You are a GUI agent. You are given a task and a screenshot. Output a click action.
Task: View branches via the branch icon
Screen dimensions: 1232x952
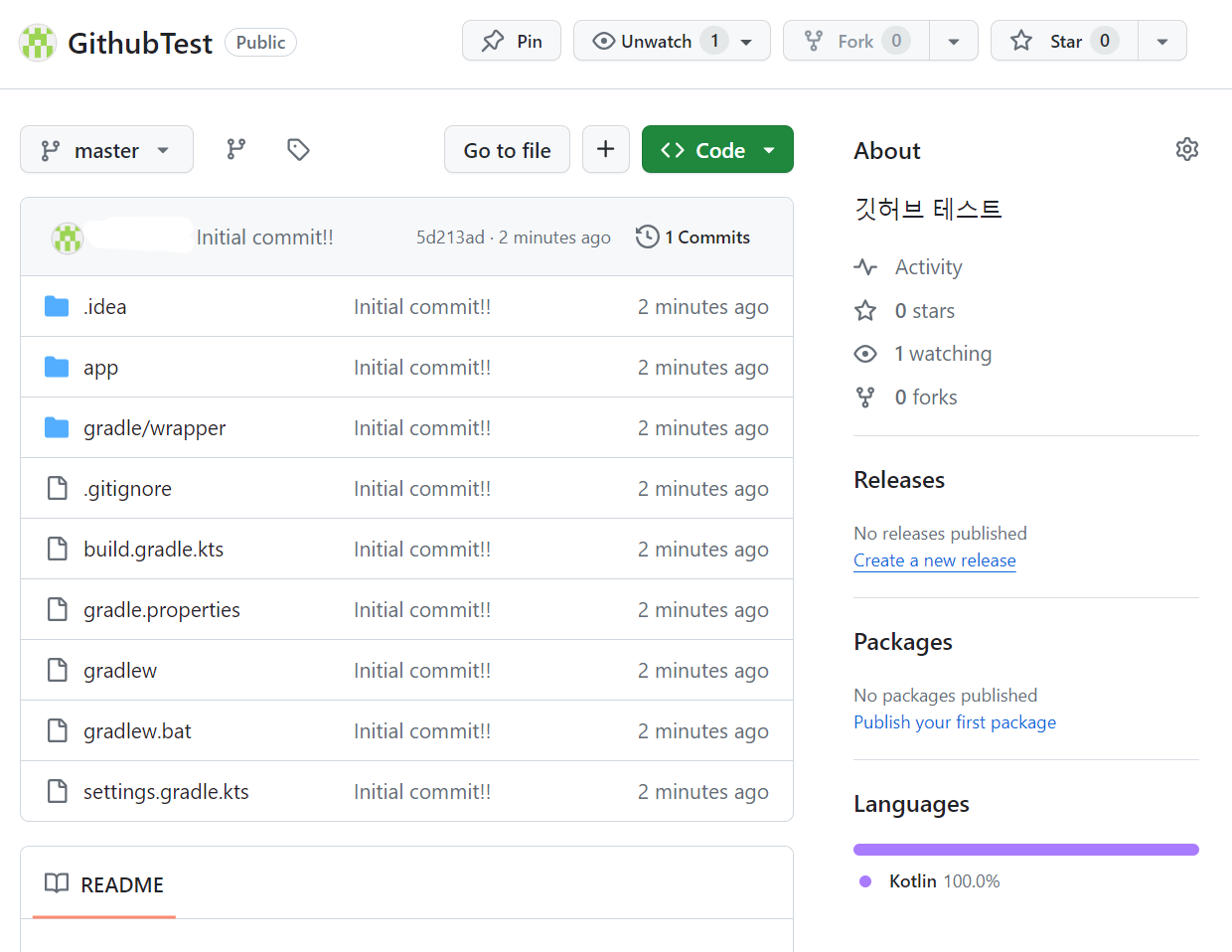[x=235, y=149]
